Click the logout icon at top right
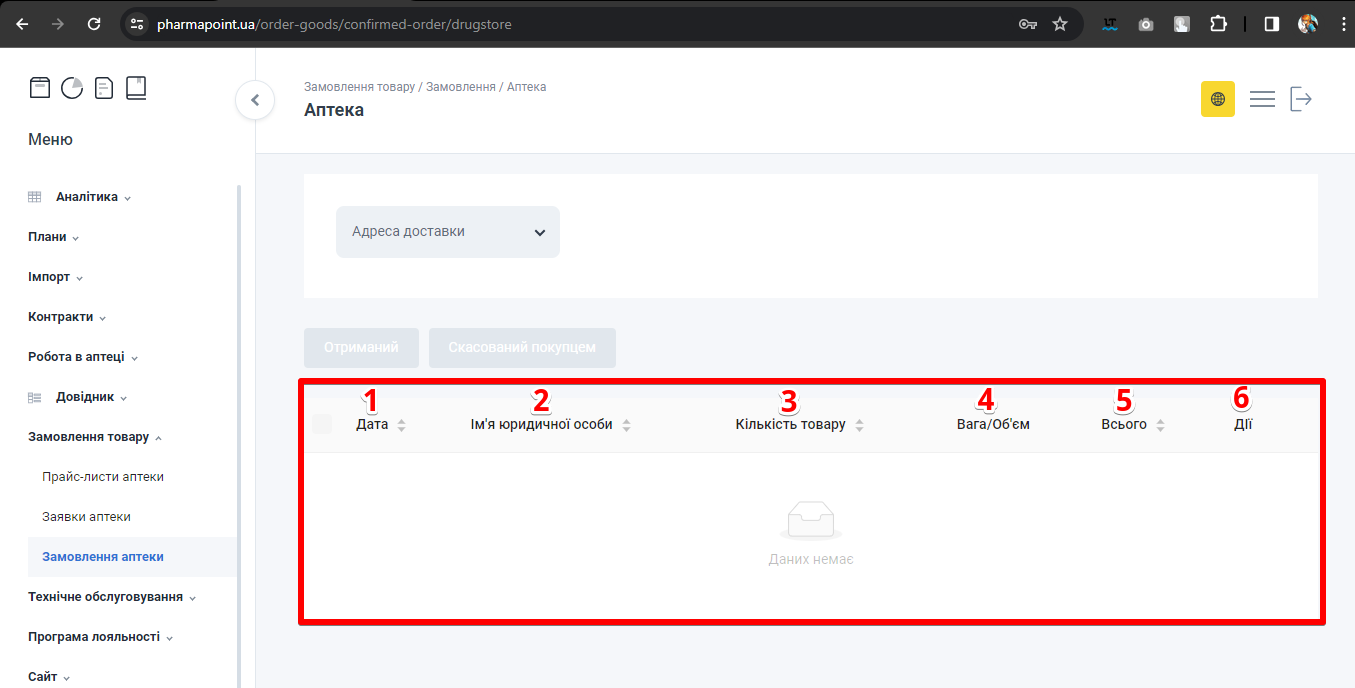The image size is (1355, 688). [x=1301, y=99]
